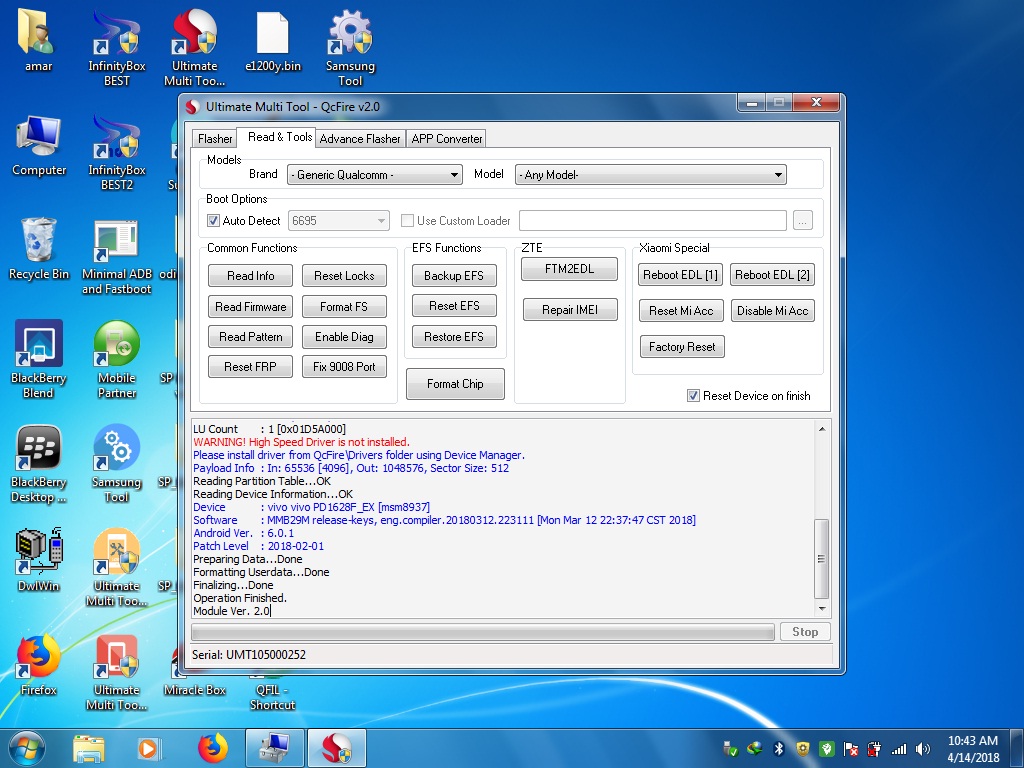Click the Restore EFS button
Viewport: 1024px width, 768px height.
click(454, 336)
